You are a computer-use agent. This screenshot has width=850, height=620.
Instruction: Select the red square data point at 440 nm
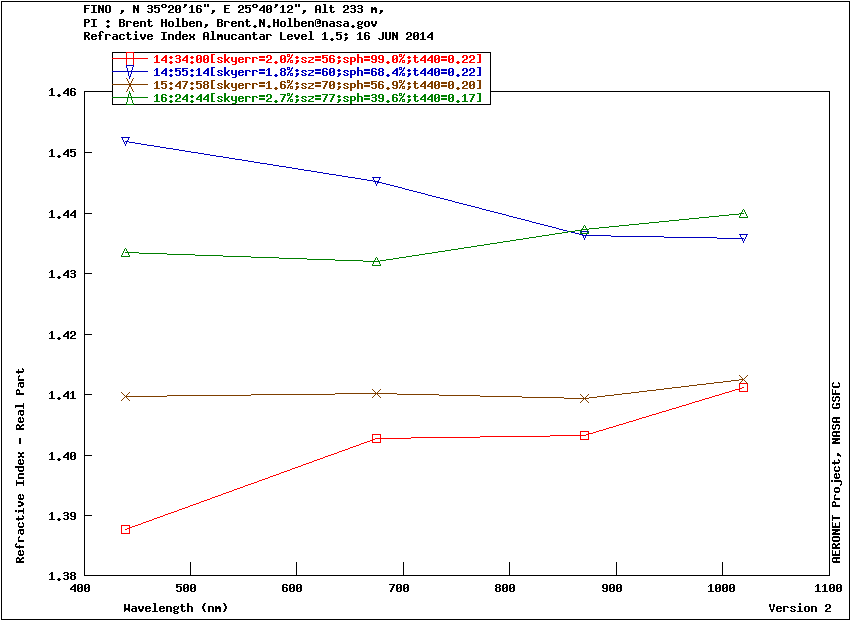click(125, 529)
